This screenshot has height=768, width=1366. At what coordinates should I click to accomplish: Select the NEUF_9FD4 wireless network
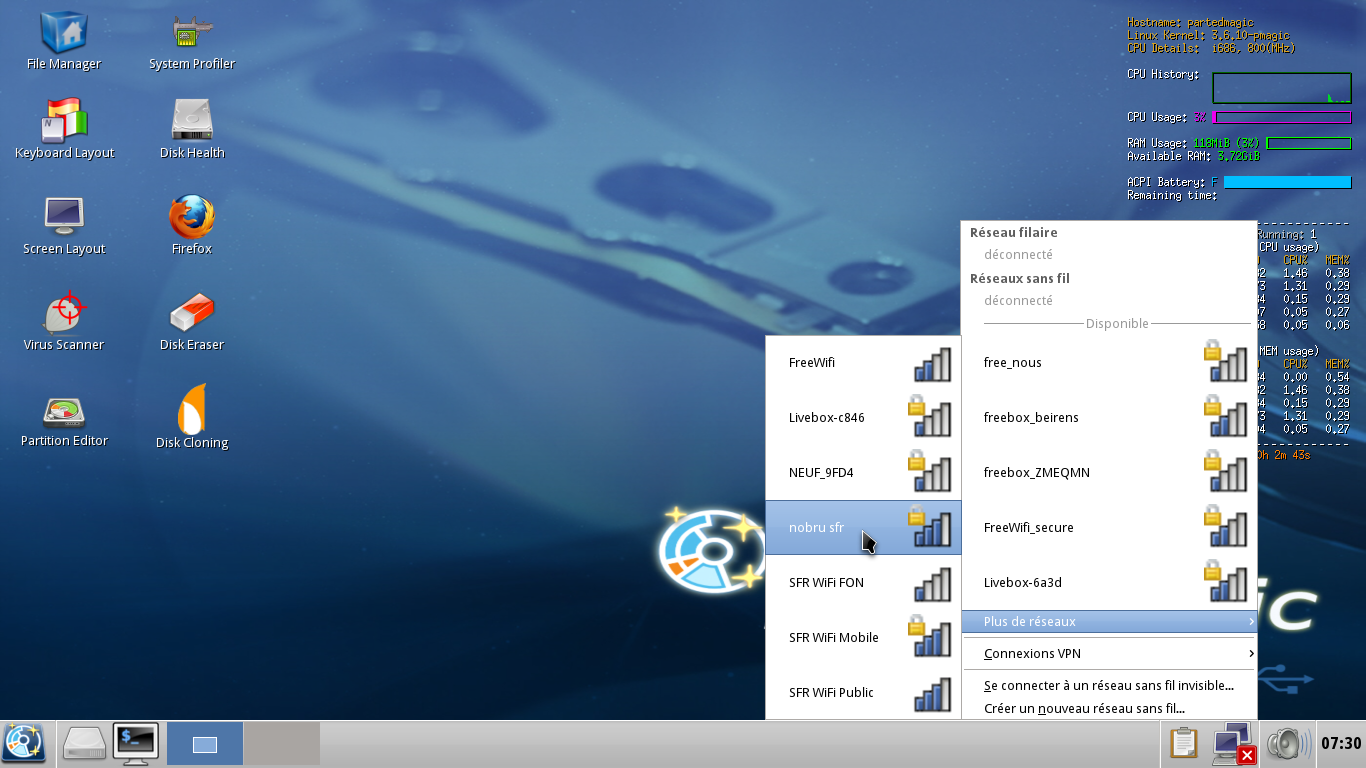click(863, 472)
